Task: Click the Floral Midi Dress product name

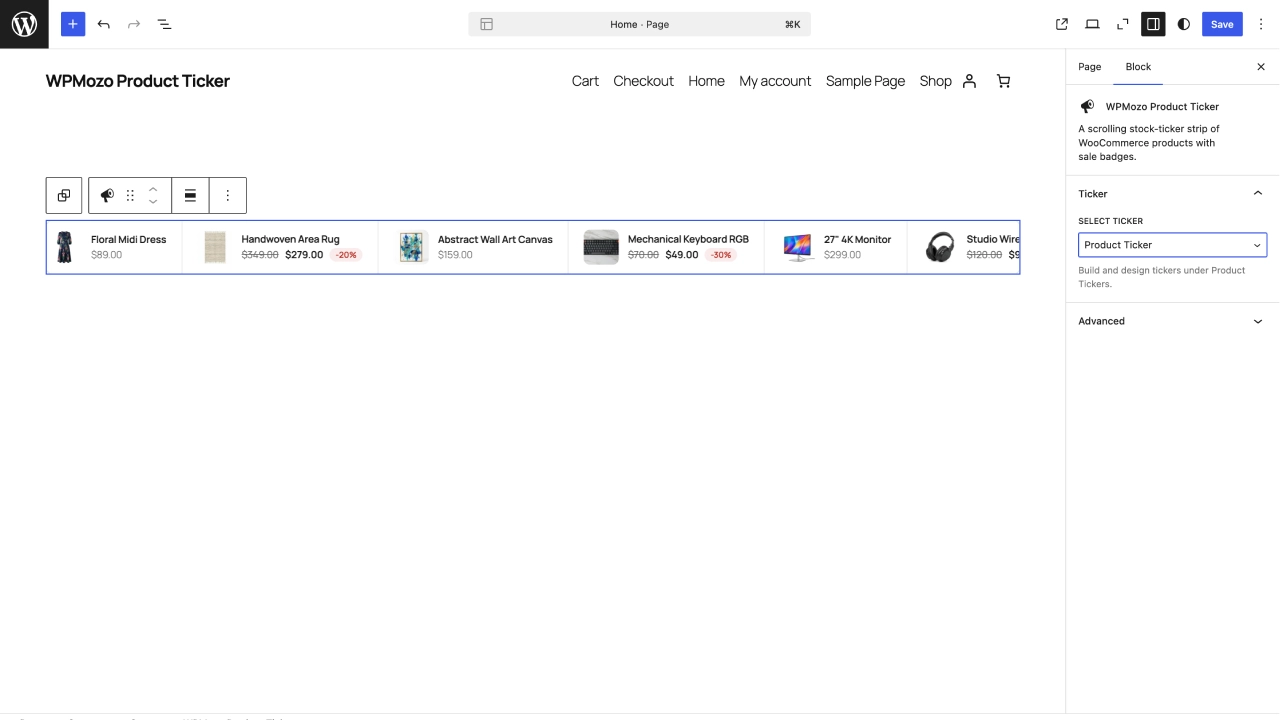Action: tap(128, 239)
